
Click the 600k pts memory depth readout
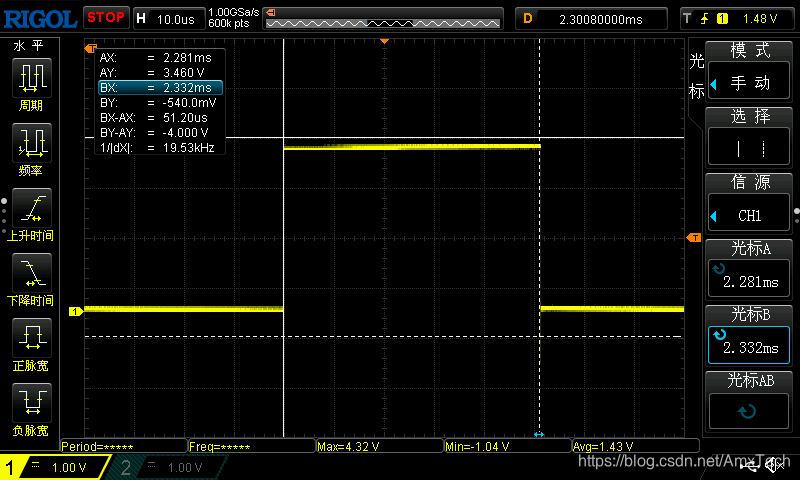click(229, 23)
